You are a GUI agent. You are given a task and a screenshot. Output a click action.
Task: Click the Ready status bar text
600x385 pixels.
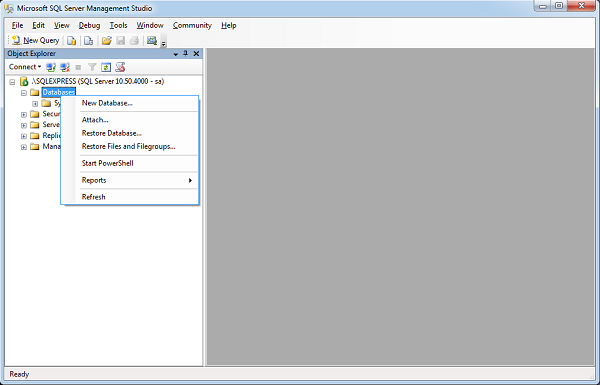(x=19, y=374)
